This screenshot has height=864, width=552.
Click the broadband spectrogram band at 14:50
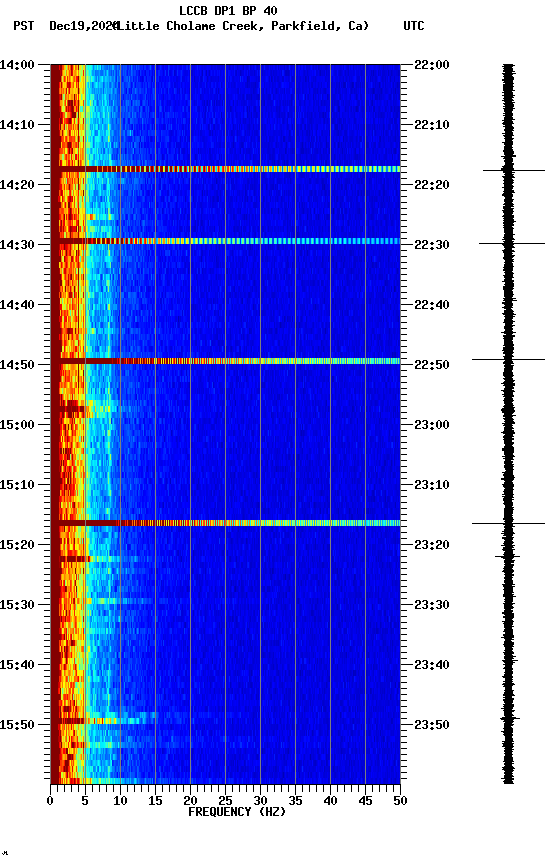click(x=225, y=361)
